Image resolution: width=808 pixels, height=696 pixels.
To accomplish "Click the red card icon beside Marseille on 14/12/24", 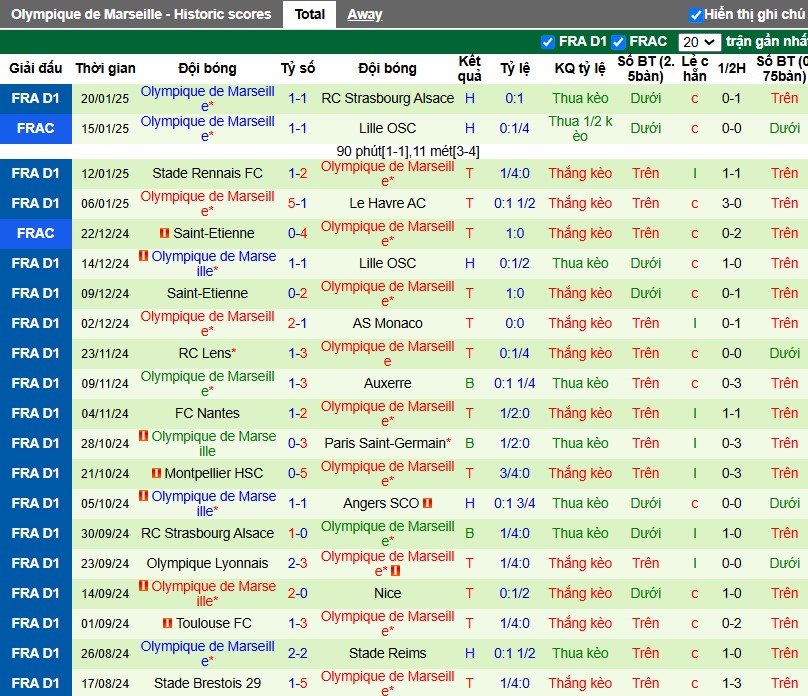I will (x=144, y=256).
